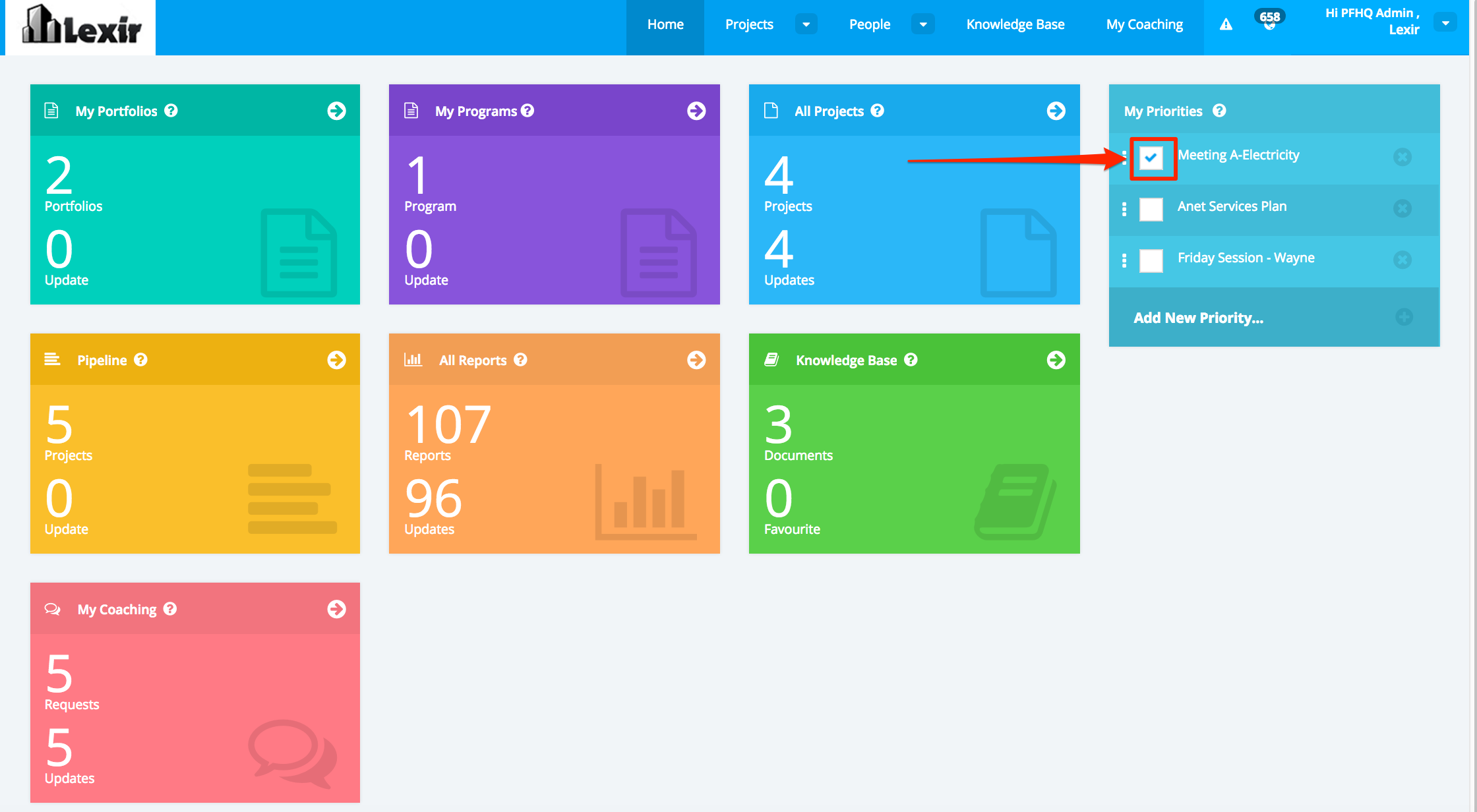1477x812 pixels.
Task: Click the Lexir logo
Action: [x=81, y=26]
